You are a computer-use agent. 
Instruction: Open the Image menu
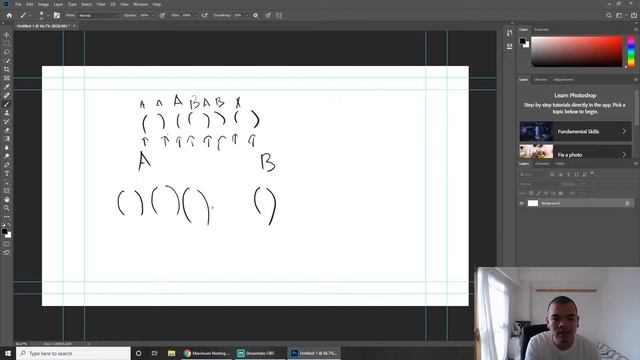pos(43,4)
